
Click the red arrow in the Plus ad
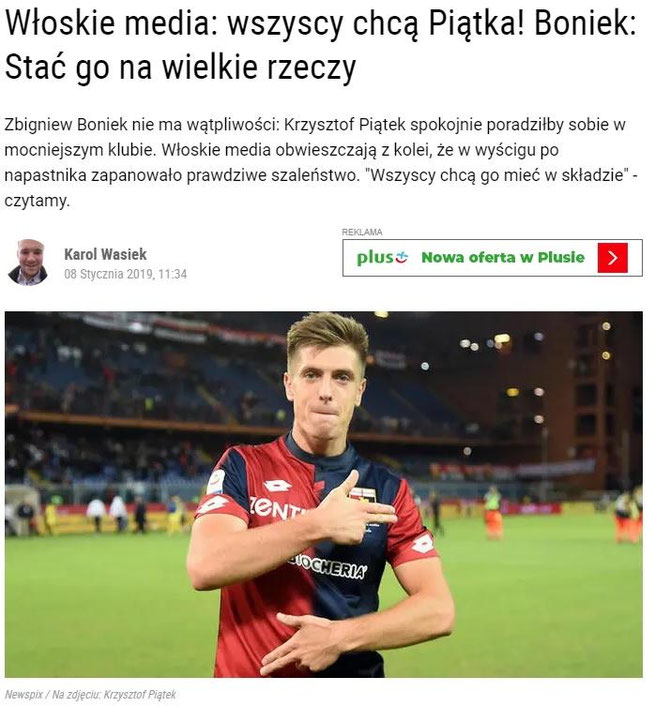pos(613,257)
